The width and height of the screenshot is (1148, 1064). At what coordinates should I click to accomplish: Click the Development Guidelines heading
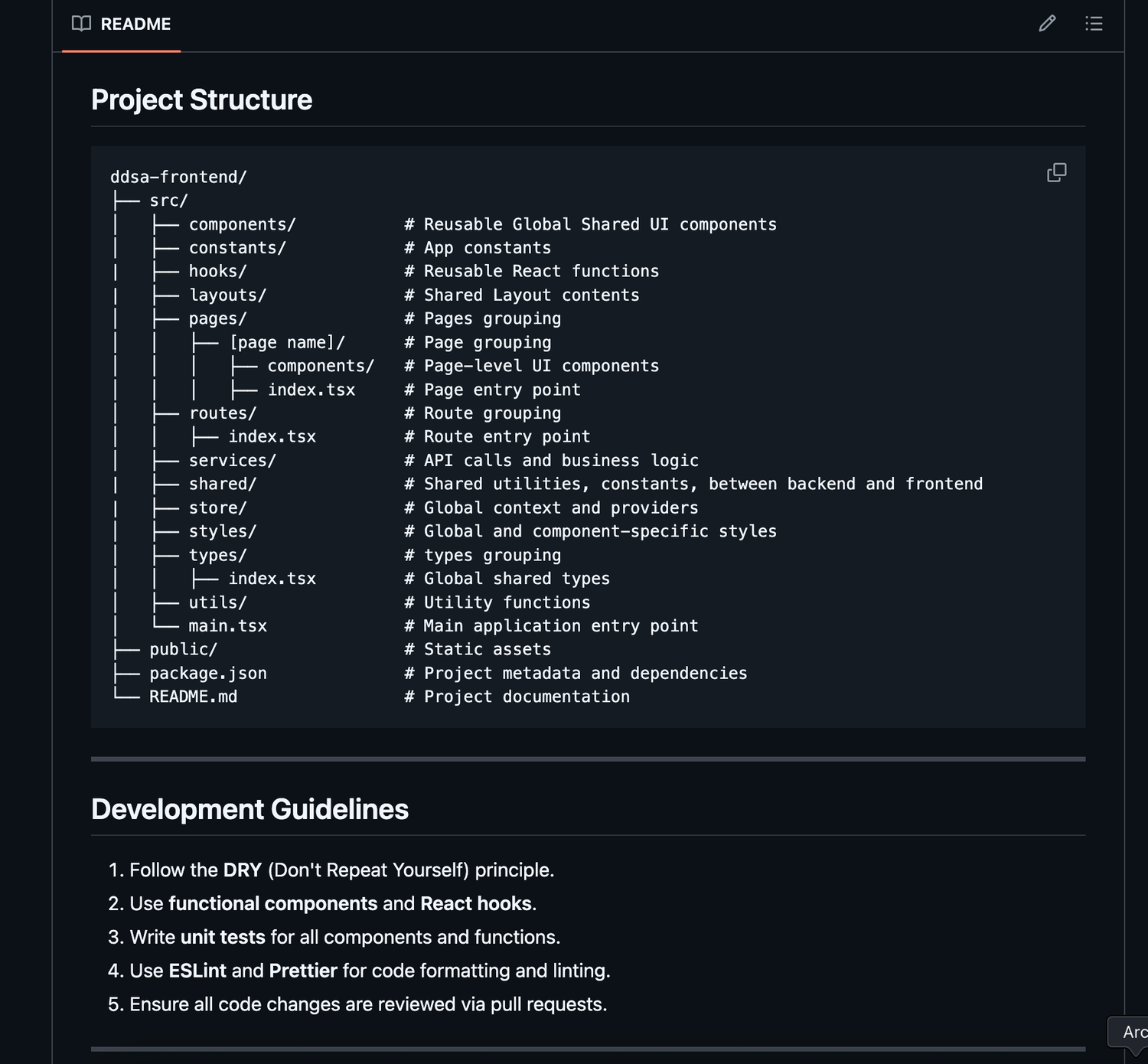click(x=249, y=809)
